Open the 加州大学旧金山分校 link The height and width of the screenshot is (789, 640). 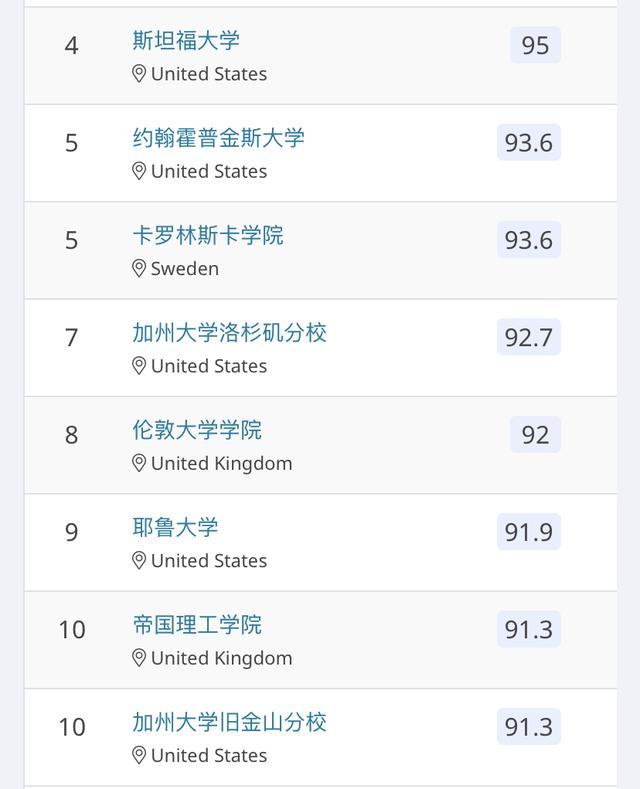pyautogui.click(x=229, y=722)
